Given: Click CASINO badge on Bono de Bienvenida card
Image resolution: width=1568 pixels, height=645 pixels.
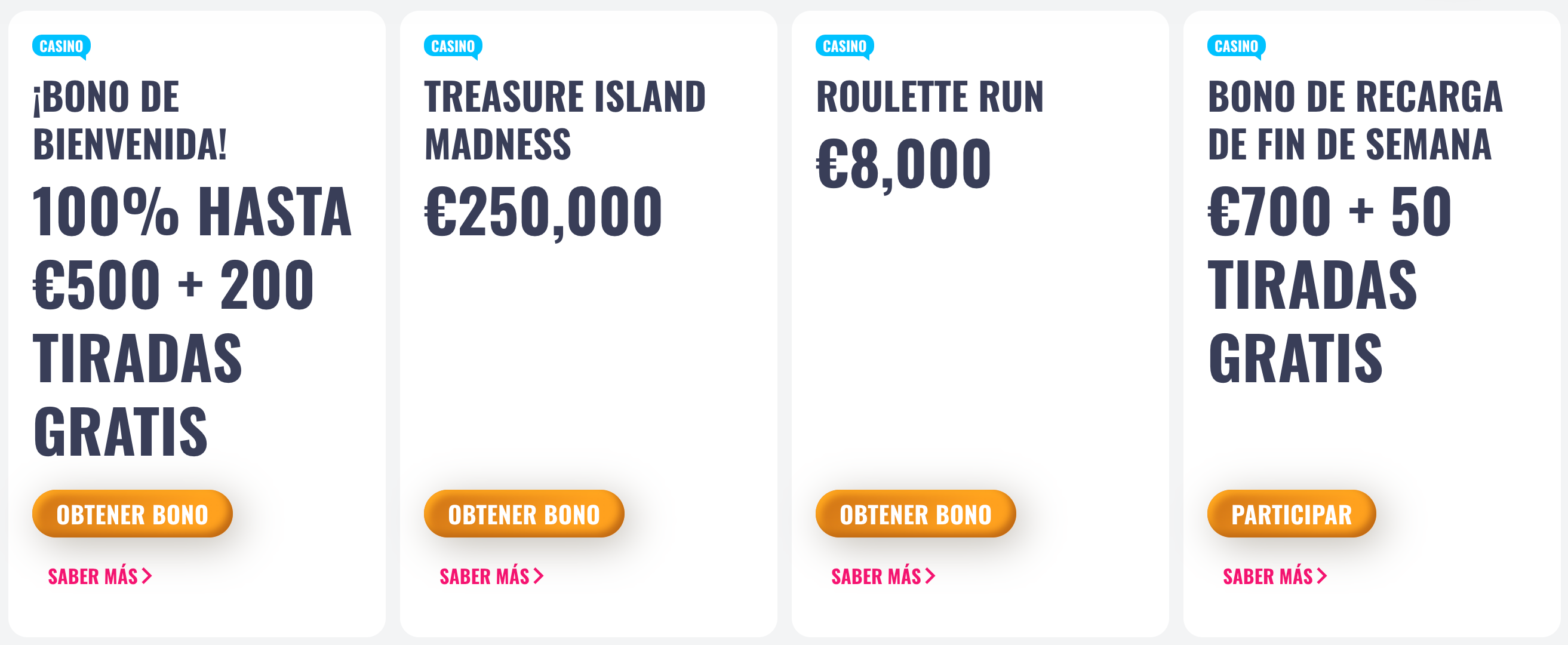Looking at the screenshot, I should coord(62,47).
